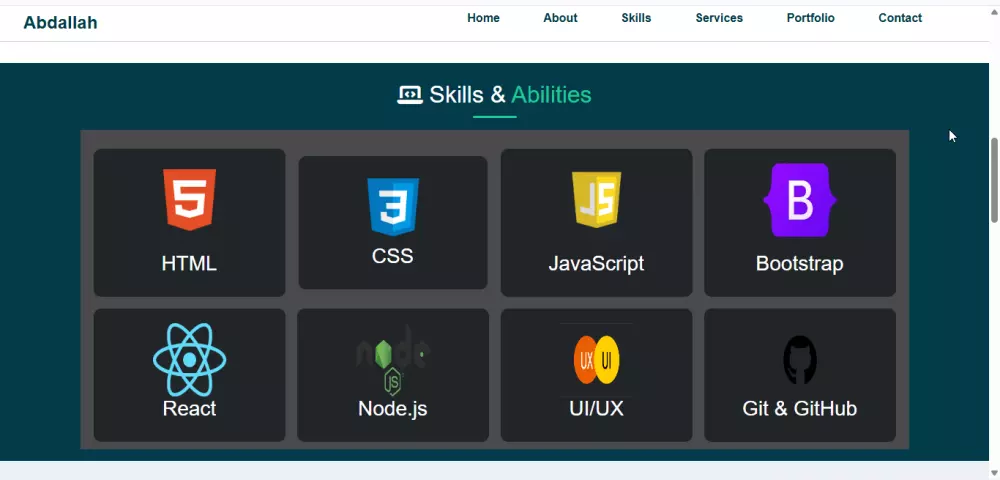Viewport: 1000px width, 480px height.
Task: Click the JavaScript JS logo
Action: 596,200
